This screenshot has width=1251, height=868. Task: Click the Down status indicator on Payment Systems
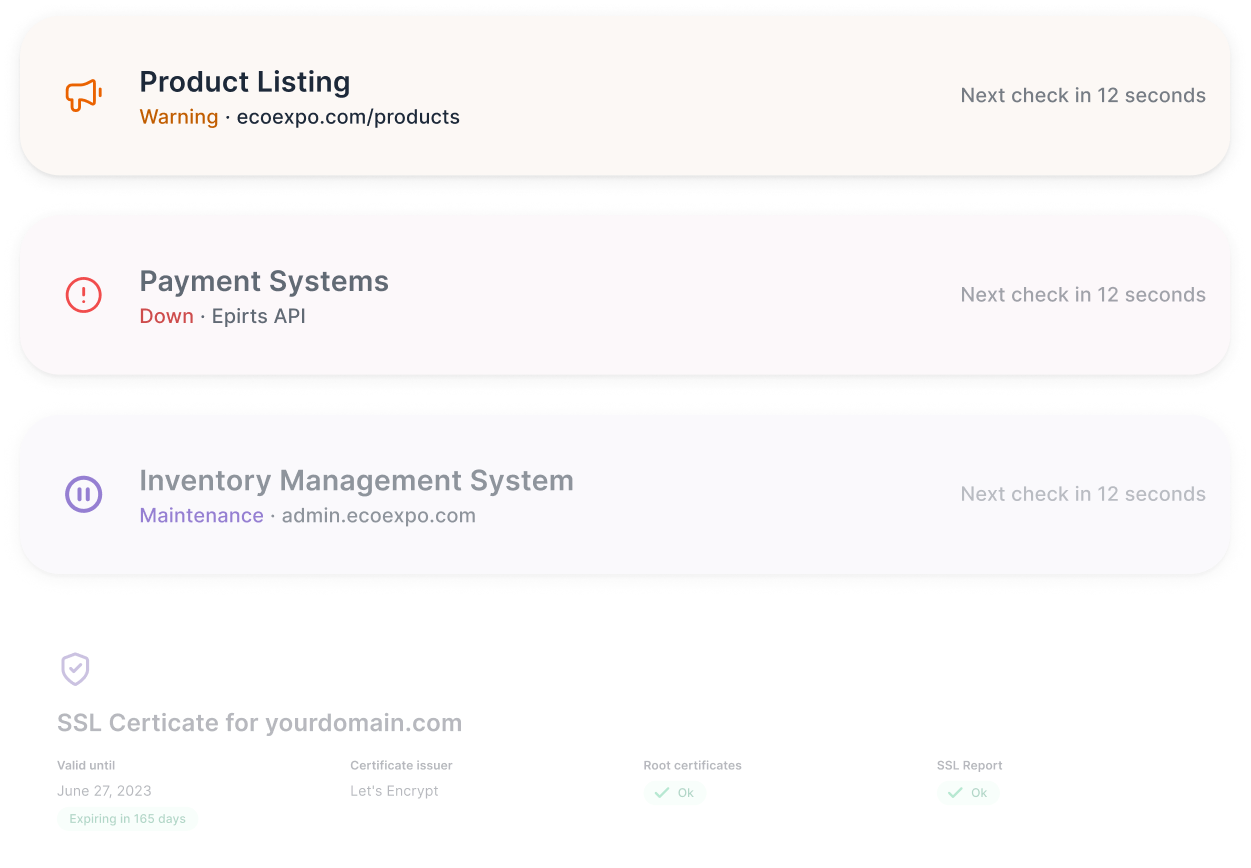click(166, 316)
